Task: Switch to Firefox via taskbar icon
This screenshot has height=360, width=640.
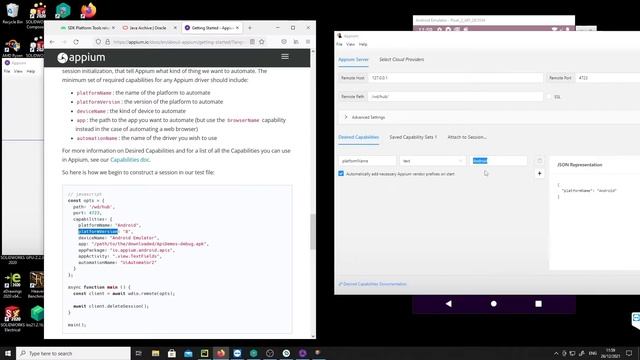Action: (x=221, y=353)
